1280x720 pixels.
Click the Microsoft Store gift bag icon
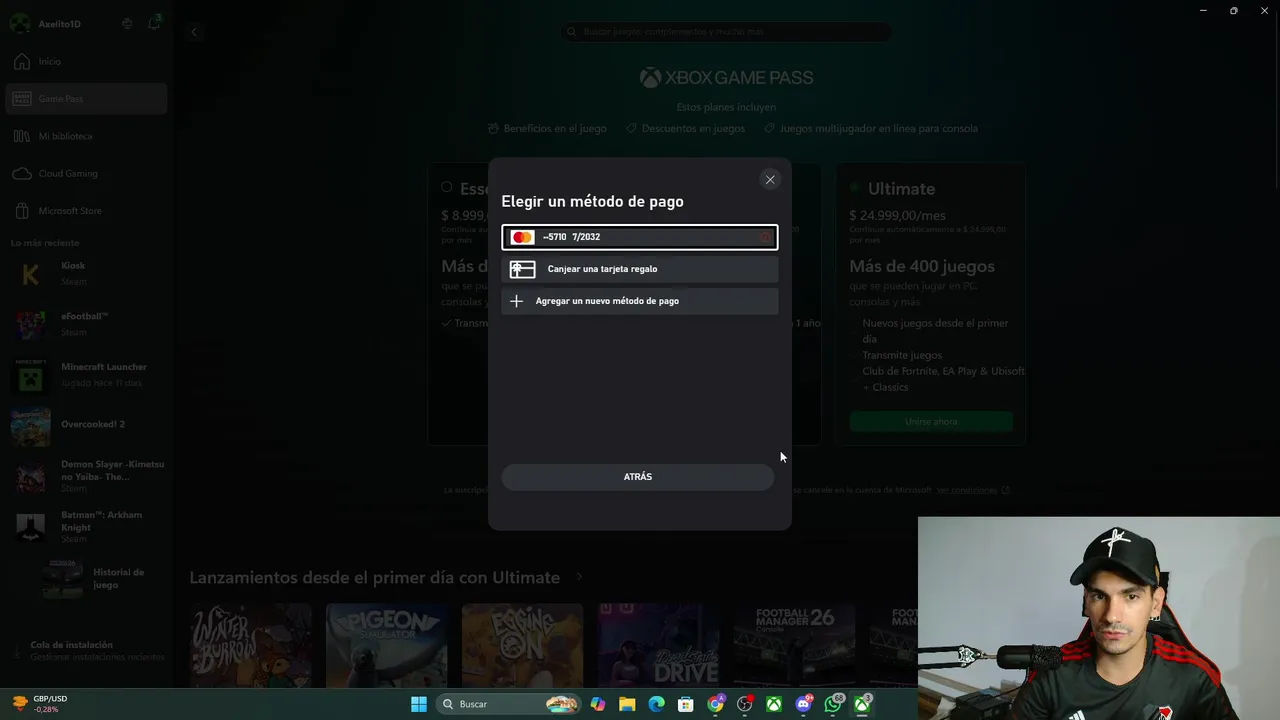(21, 211)
